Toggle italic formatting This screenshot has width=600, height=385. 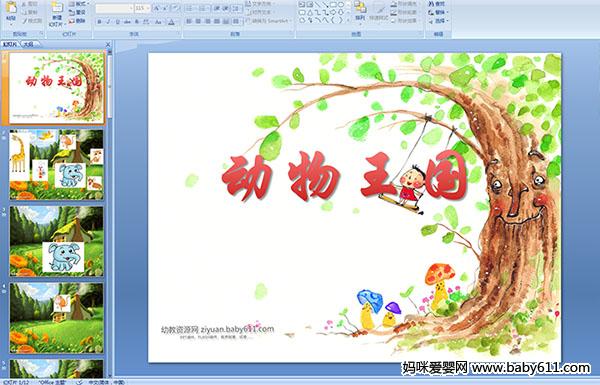[x=108, y=22]
